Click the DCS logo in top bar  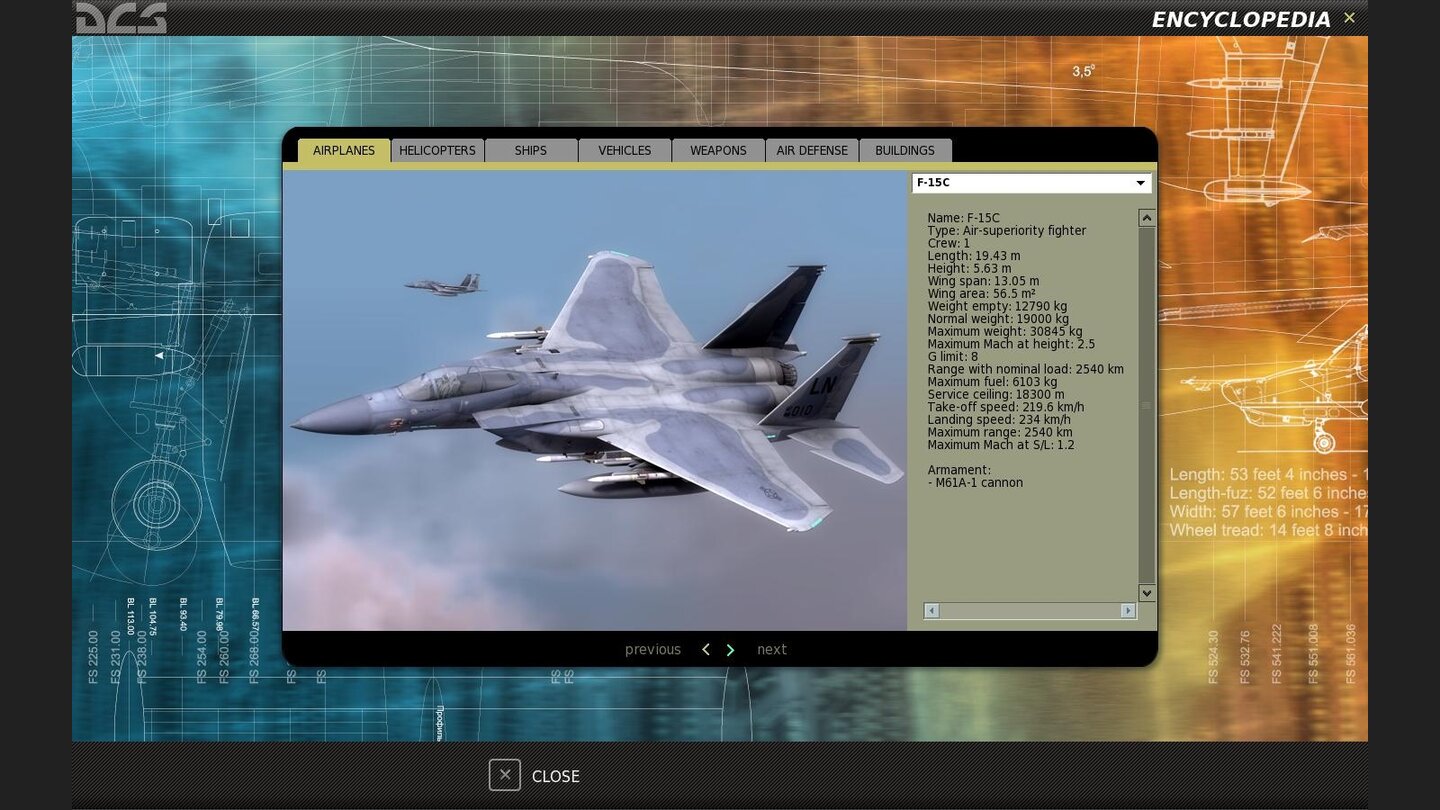[121, 17]
